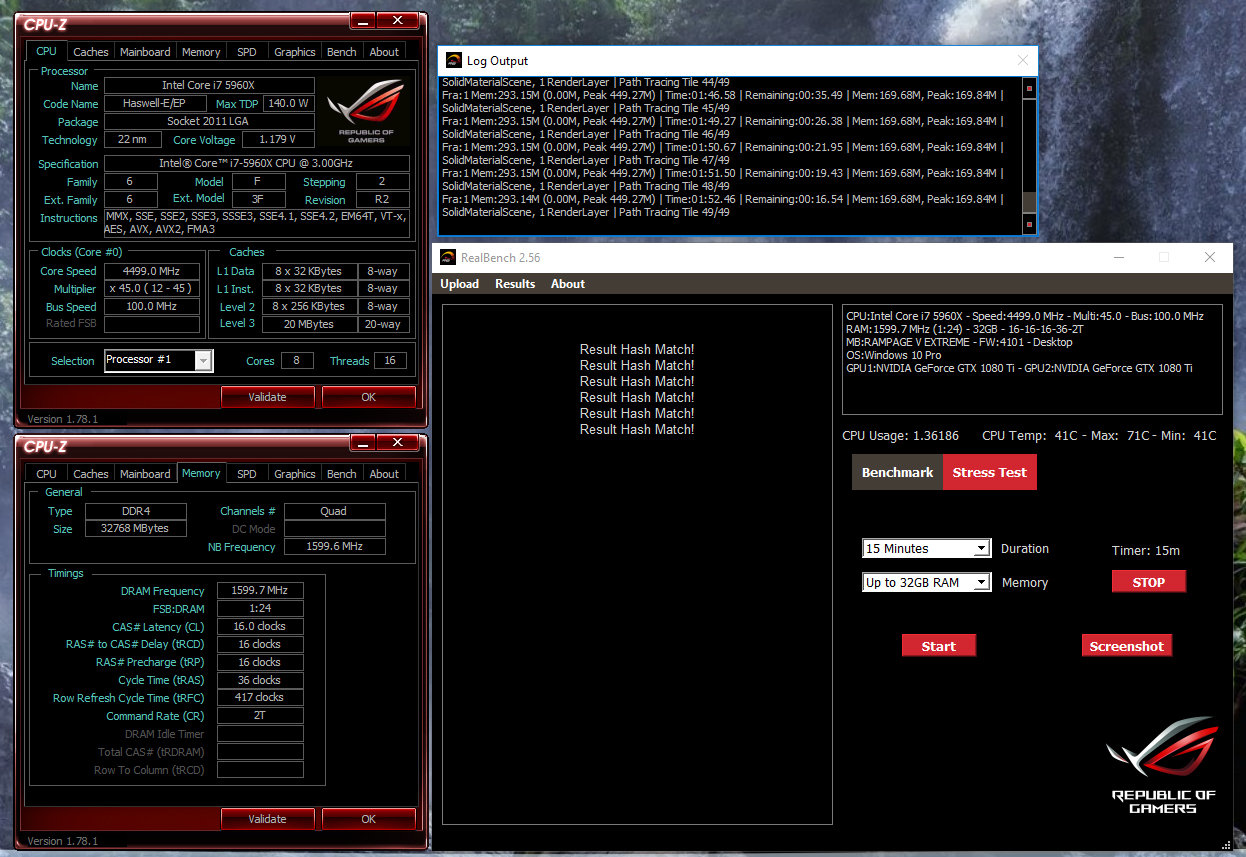Viewport: 1246px width, 857px height.
Task: Expand the 15 Minutes duration dropdown
Action: pyautogui.click(x=981, y=548)
